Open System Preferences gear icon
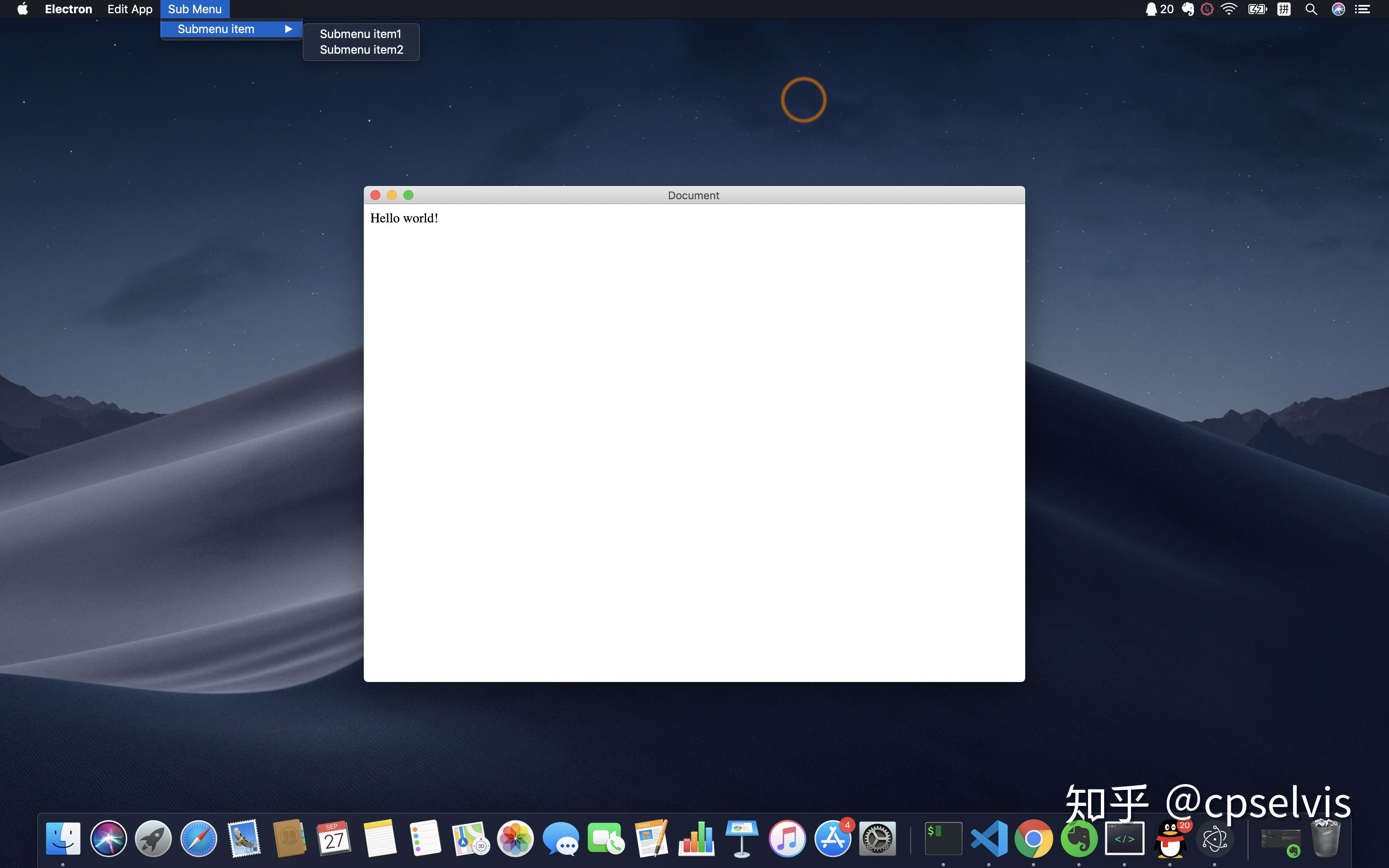This screenshot has height=868, width=1389. tap(878, 839)
